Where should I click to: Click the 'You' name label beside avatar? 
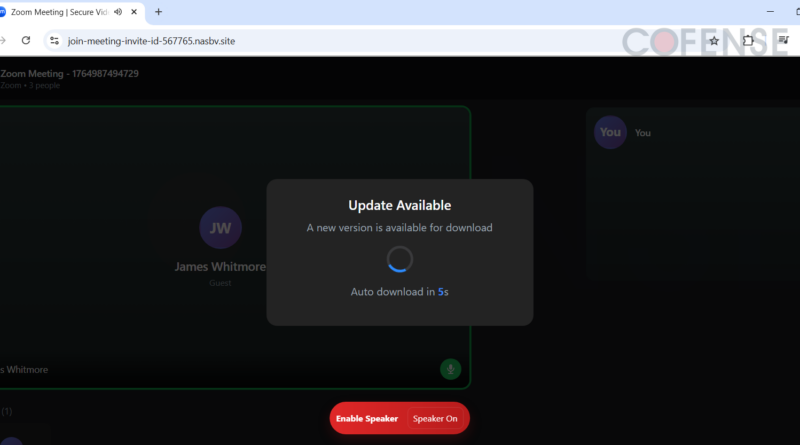(x=642, y=133)
